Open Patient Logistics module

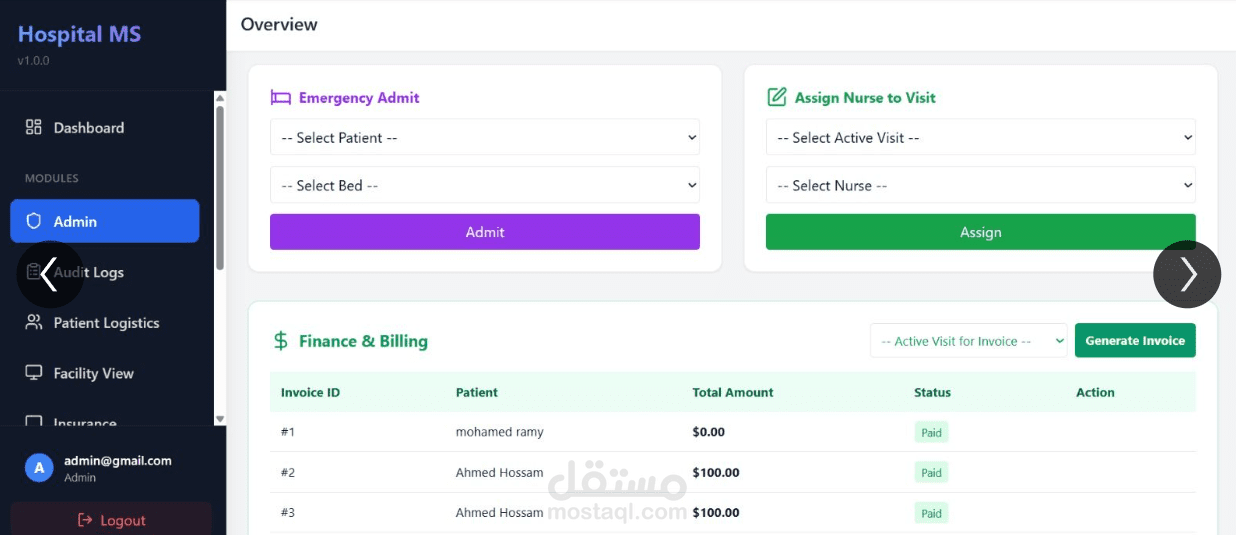106,323
